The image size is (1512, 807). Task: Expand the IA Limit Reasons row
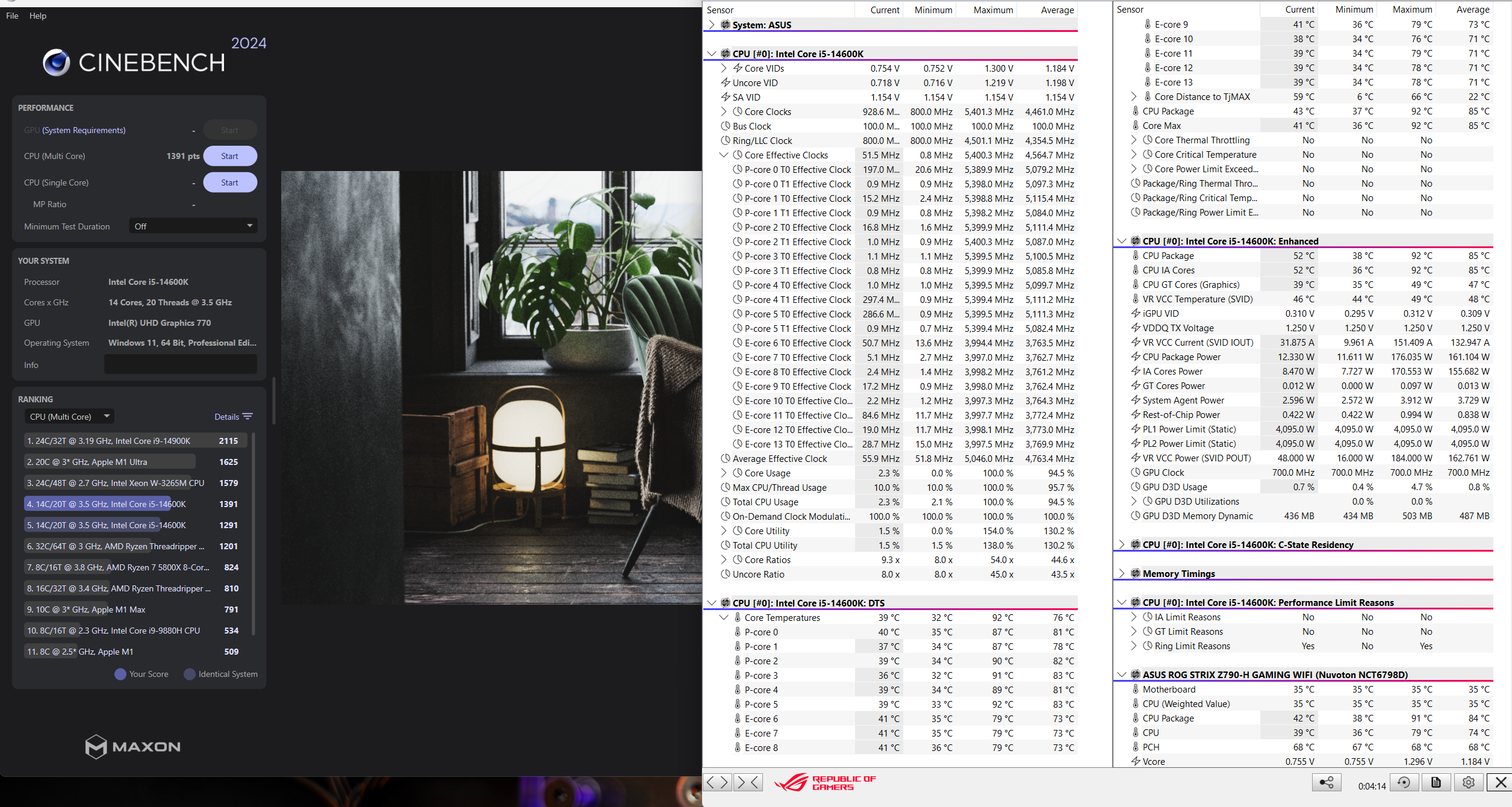1134,617
